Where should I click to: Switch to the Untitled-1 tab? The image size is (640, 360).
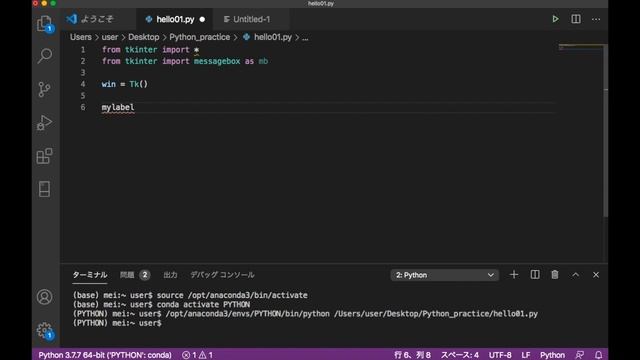pyautogui.click(x=251, y=19)
